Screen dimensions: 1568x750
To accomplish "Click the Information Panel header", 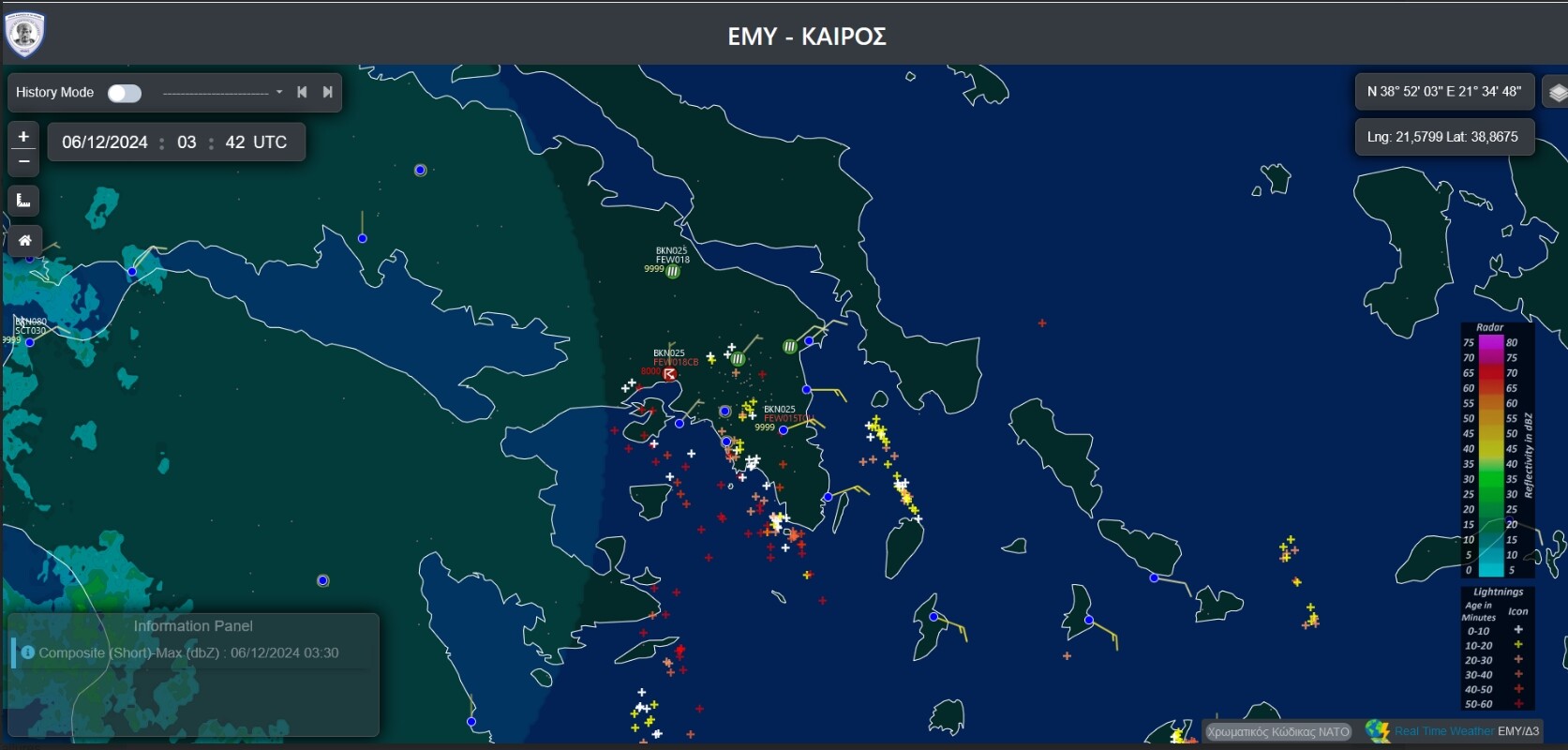I will tap(193, 625).
